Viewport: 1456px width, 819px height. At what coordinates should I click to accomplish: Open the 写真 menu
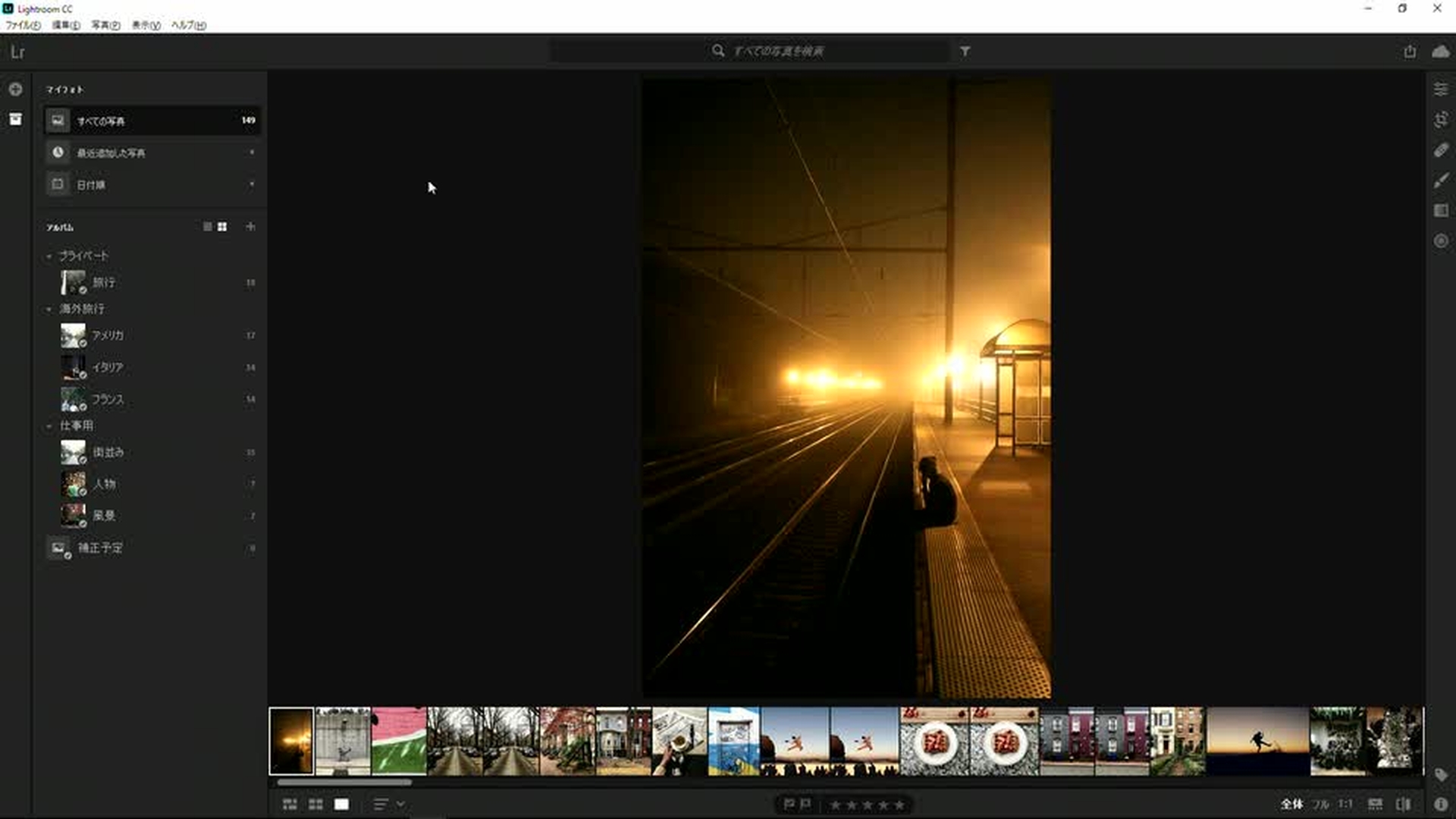point(105,25)
